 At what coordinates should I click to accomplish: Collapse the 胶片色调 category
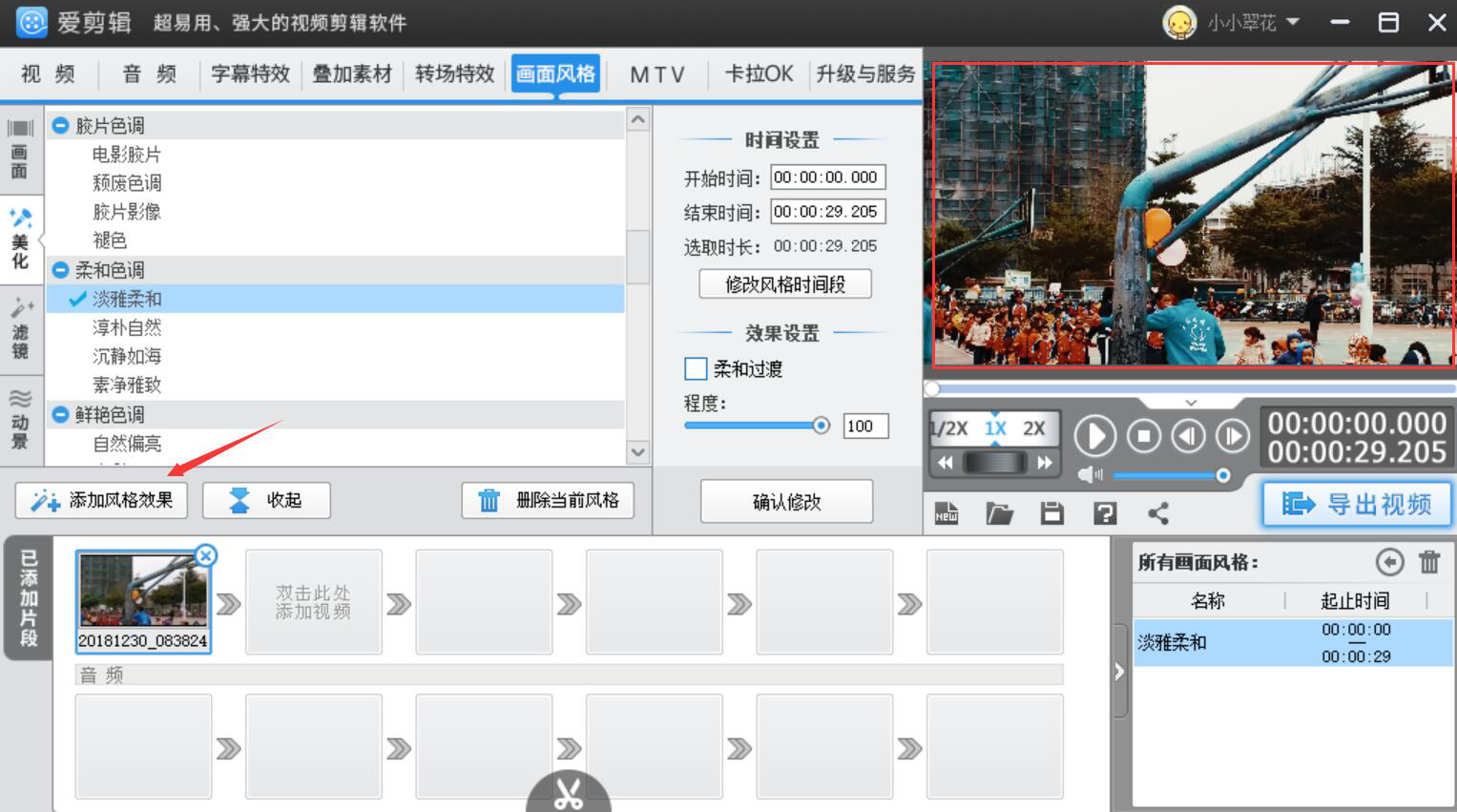pyautogui.click(x=60, y=125)
